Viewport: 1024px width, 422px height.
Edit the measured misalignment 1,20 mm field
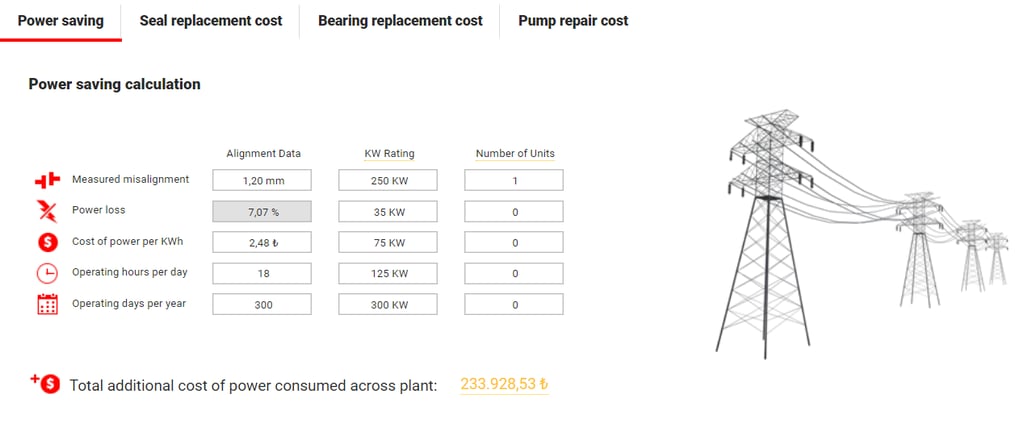pyautogui.click(x=263, y=181)
